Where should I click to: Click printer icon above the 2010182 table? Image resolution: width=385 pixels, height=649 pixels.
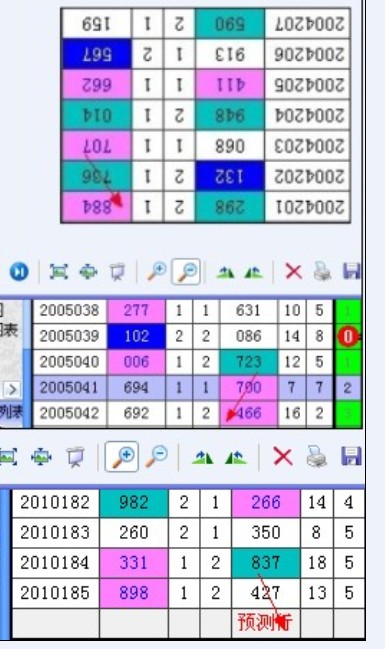317,457
